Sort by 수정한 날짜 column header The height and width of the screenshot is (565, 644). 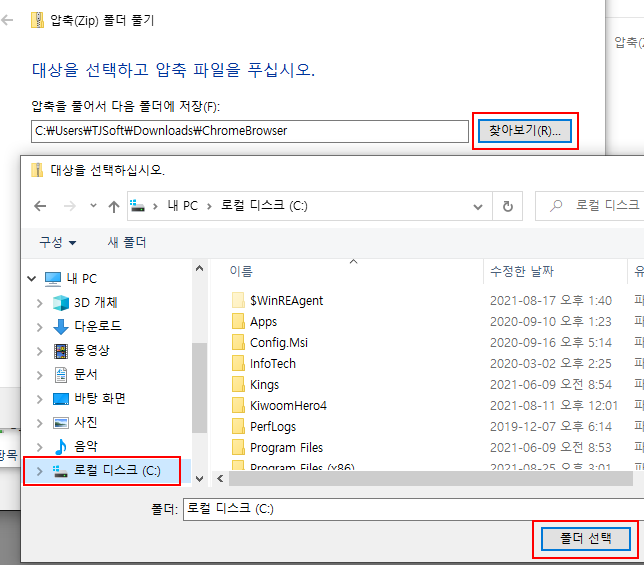(x=521, y=271)
